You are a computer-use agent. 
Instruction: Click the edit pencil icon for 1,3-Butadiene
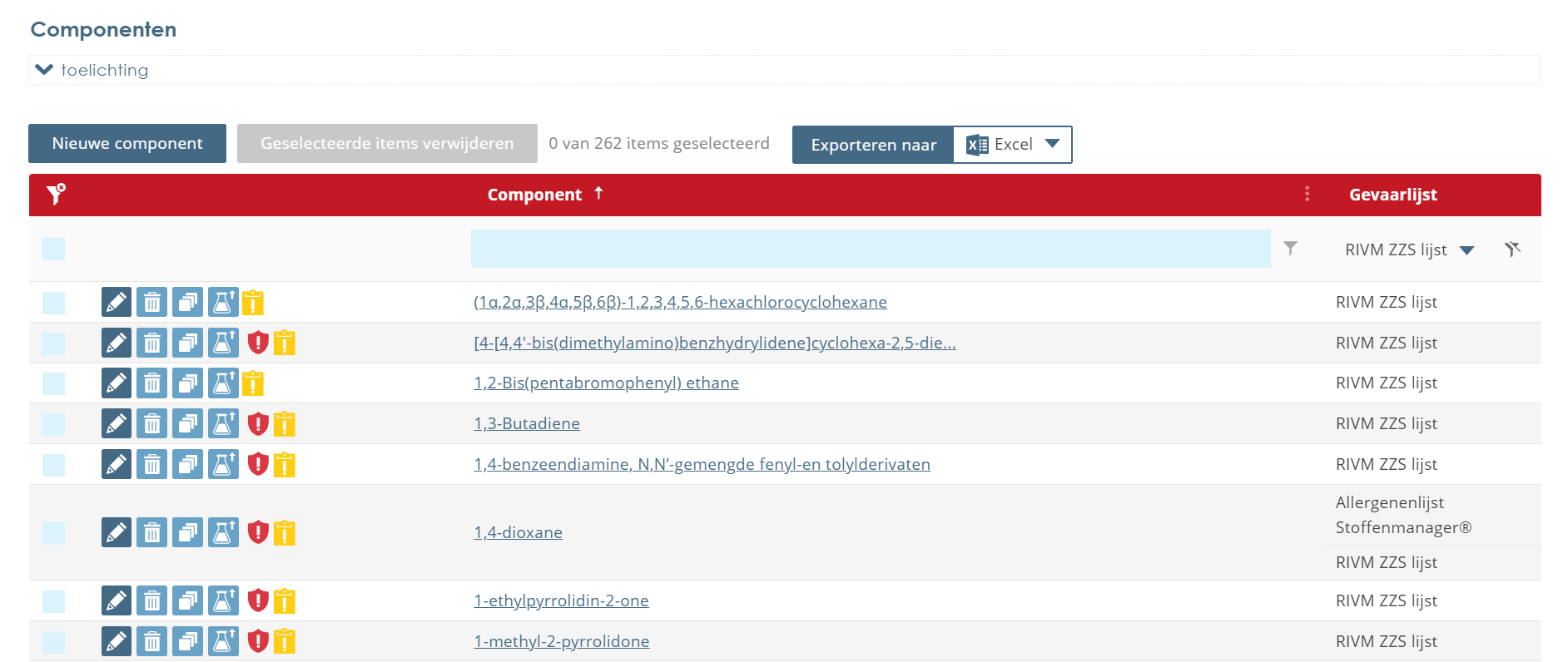point(117,423)
